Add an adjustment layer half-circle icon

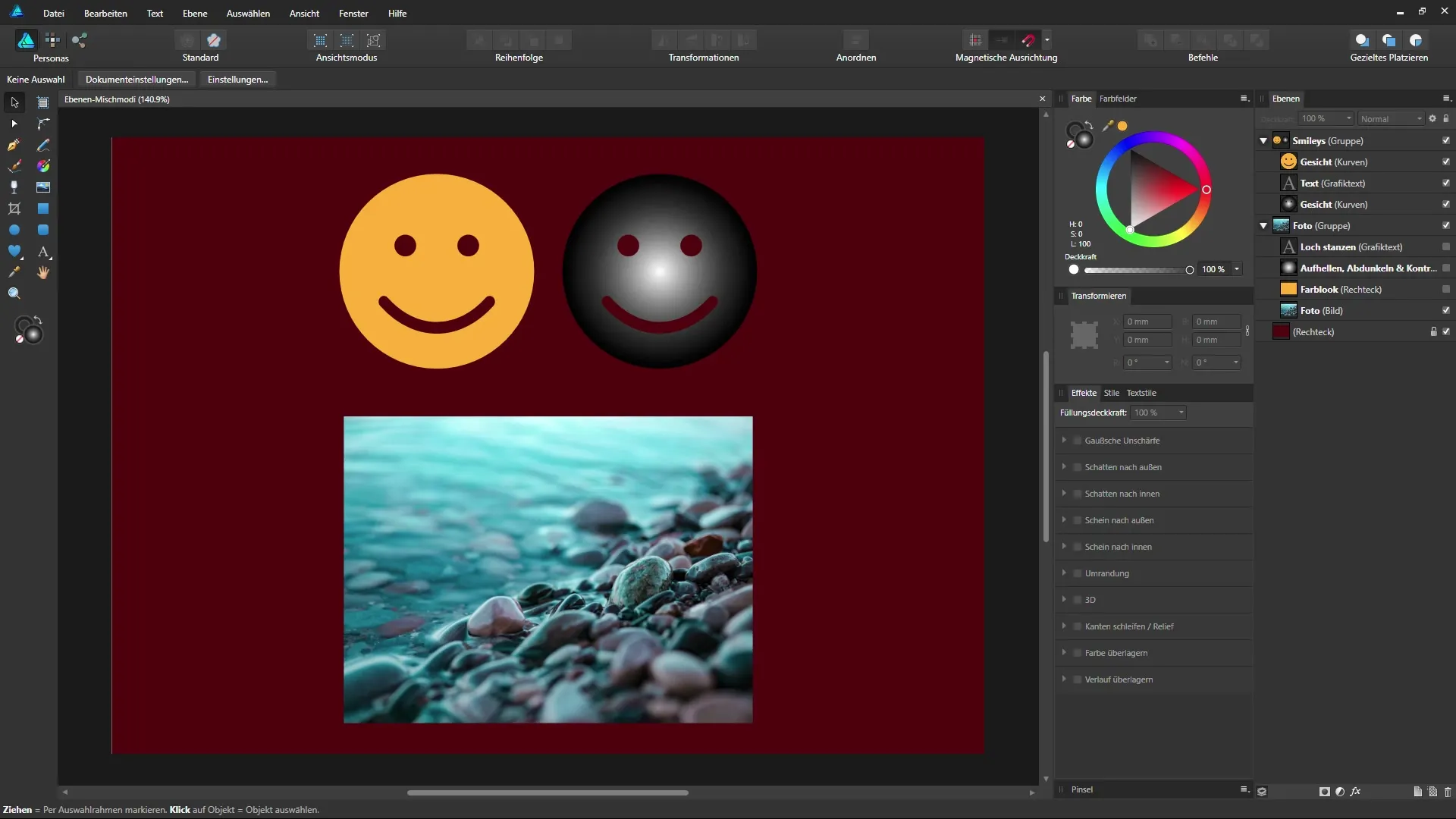tap(1340, 791)
